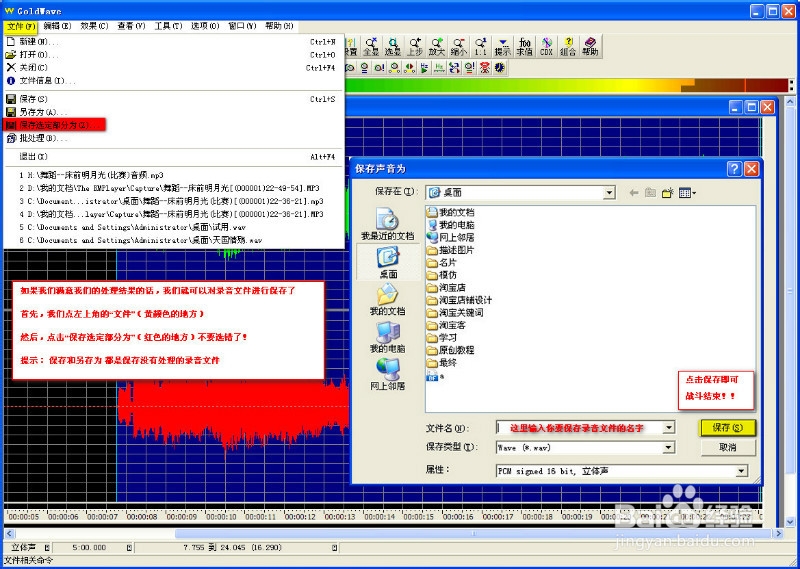
Task: Select the 名片 folder in file list
Action: (x=442, y=262)
